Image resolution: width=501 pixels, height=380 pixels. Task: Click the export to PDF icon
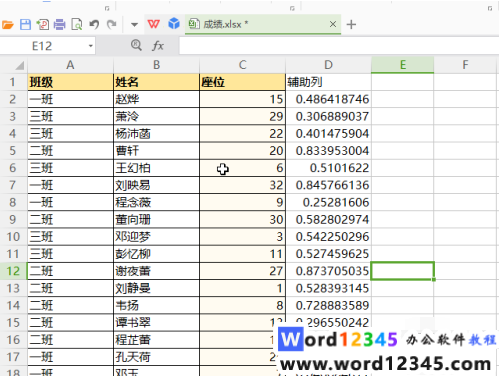(x=43, y=25)
